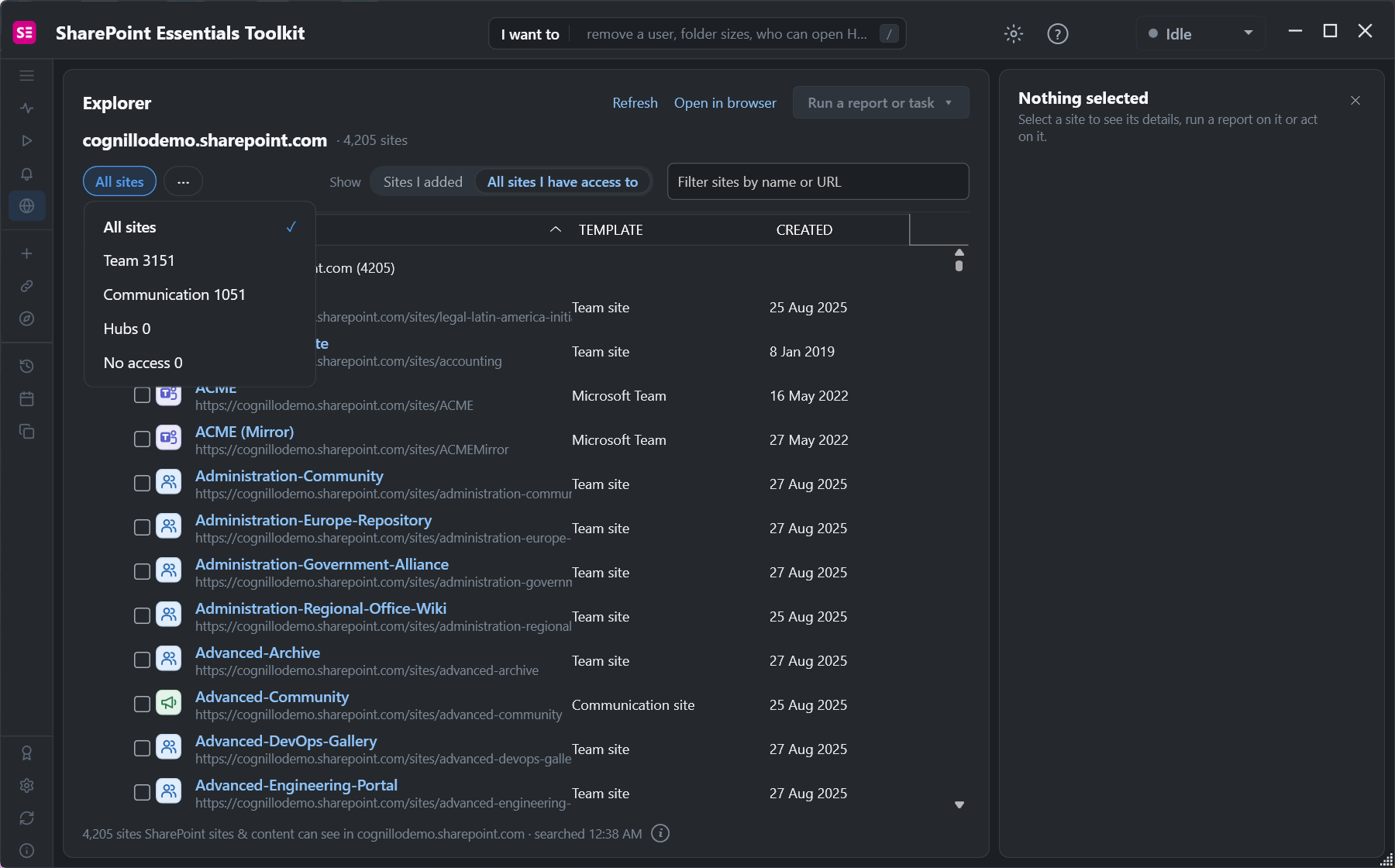This screenshot has width=1395, height=868.
Task: Open the Administration-Government-Alliance site link
Action: 322,564
